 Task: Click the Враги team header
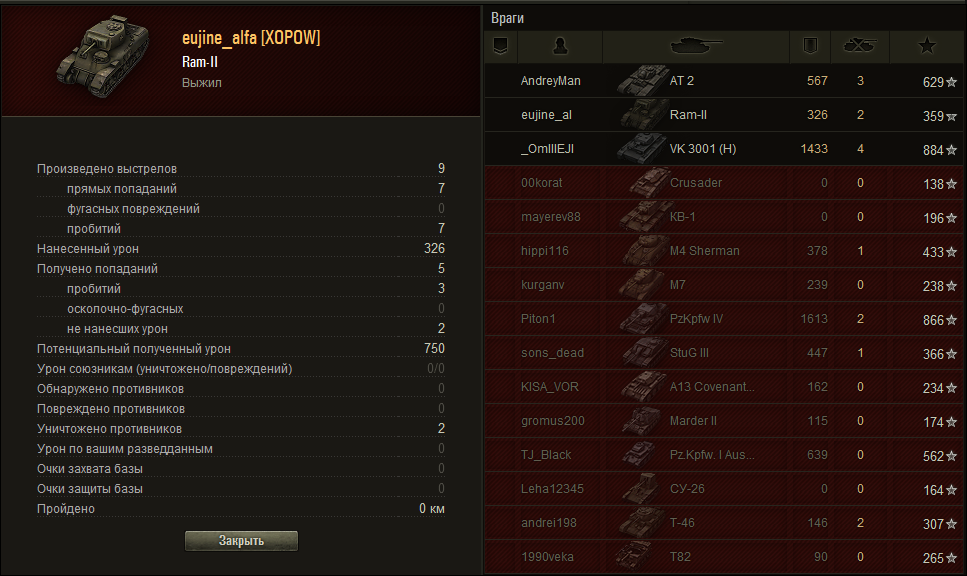click(x=508, y=19)
